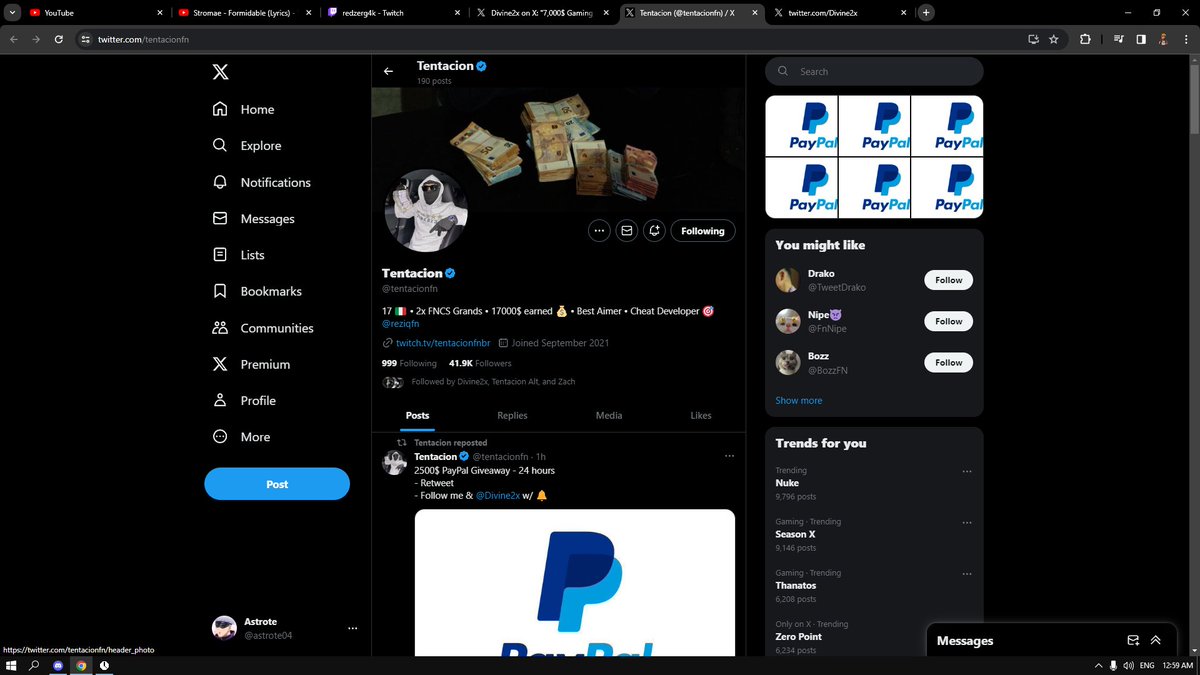Switch to the Likes tab

pyautogui.click(x=701, y=415)
